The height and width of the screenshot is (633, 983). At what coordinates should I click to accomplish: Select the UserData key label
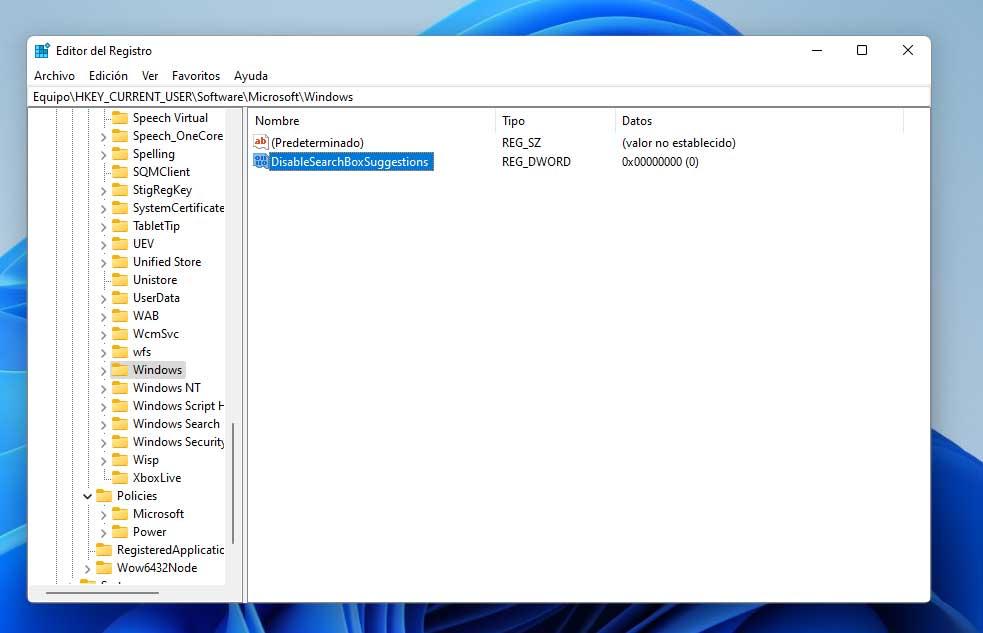coord(156,298)
